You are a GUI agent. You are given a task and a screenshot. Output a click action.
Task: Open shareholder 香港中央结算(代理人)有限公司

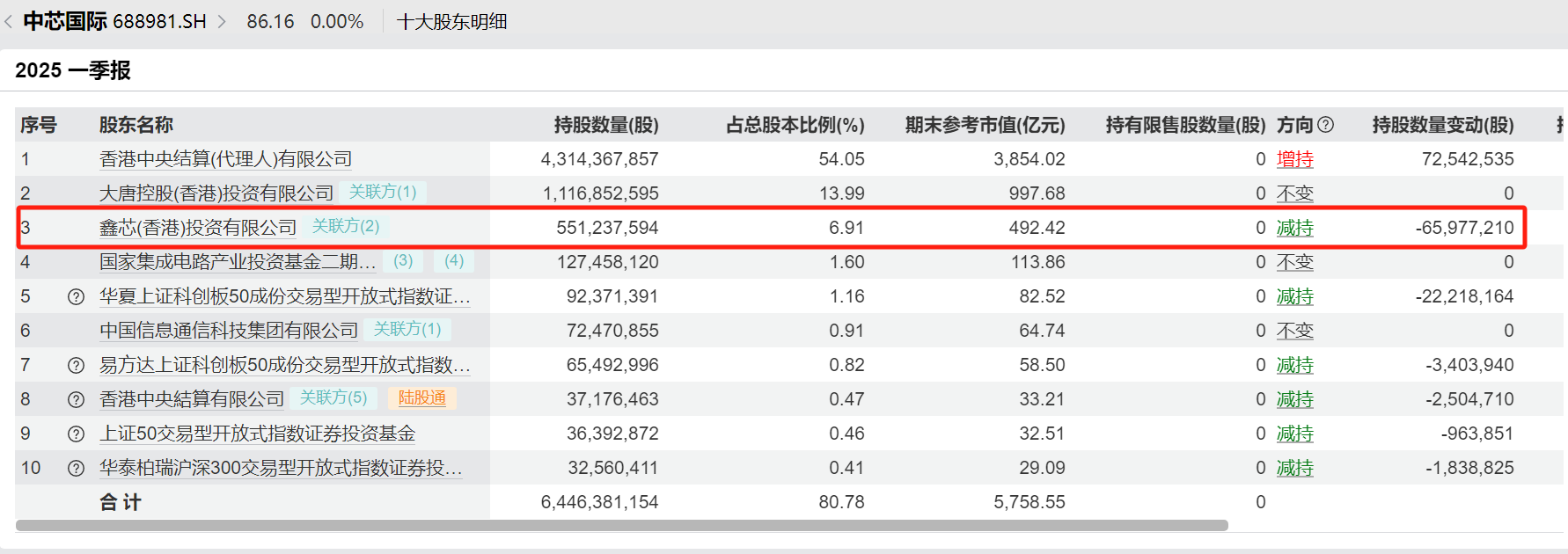(226, 159)
